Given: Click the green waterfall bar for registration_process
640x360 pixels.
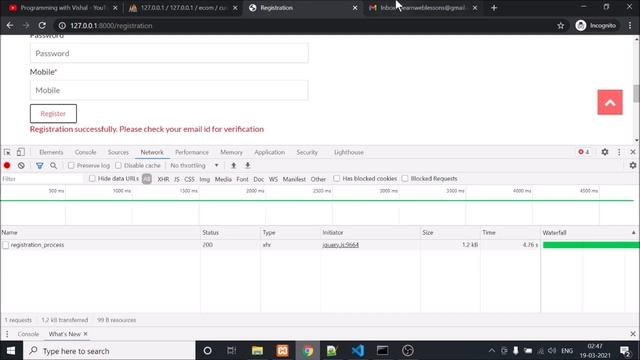Looking at the screenshot, I should [591, 245].
